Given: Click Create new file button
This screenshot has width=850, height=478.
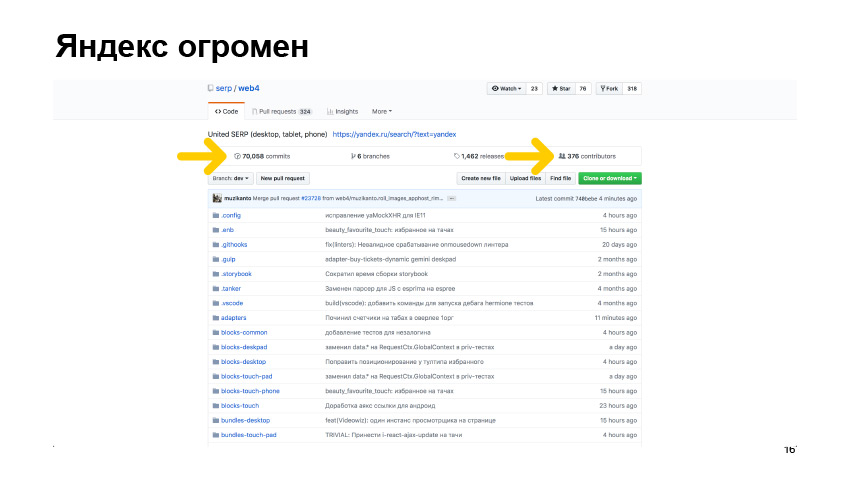Looking at the screenshot, I should pyautogui.click(x=481, y=178).
